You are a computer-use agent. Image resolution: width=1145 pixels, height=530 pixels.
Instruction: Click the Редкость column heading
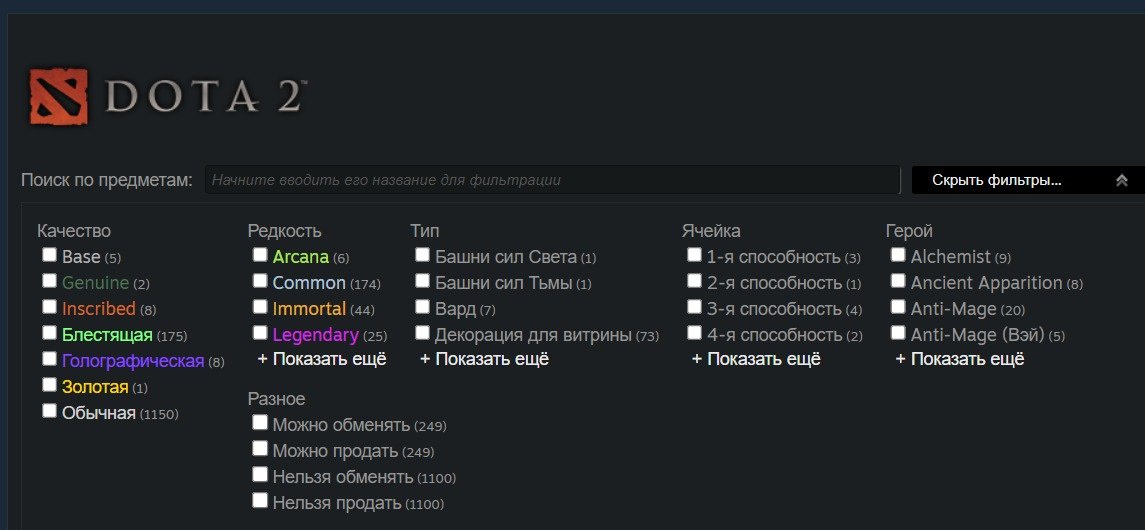click(x=284, y=231)
